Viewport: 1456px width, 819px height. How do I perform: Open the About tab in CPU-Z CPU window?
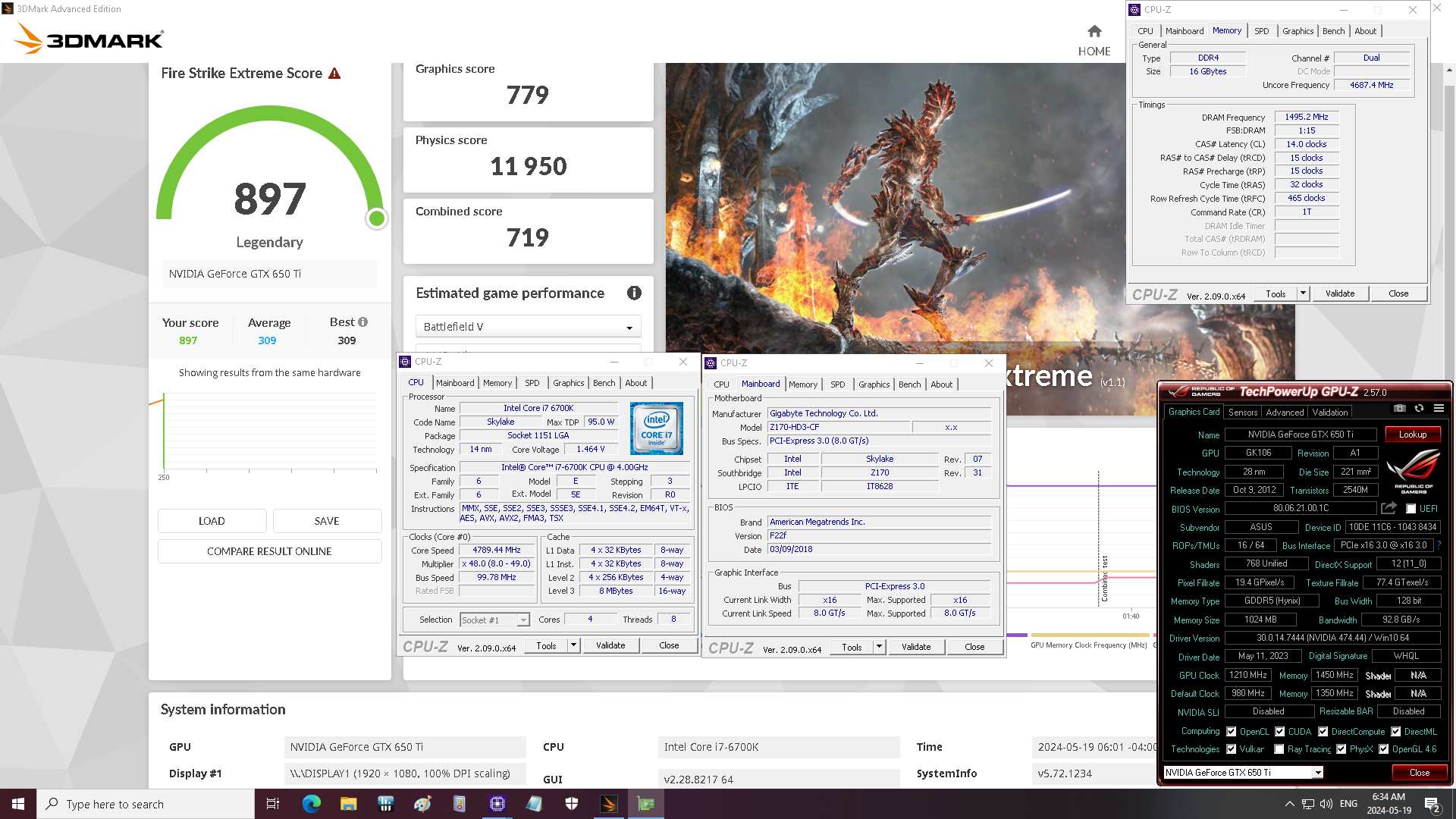coord(635,383)
